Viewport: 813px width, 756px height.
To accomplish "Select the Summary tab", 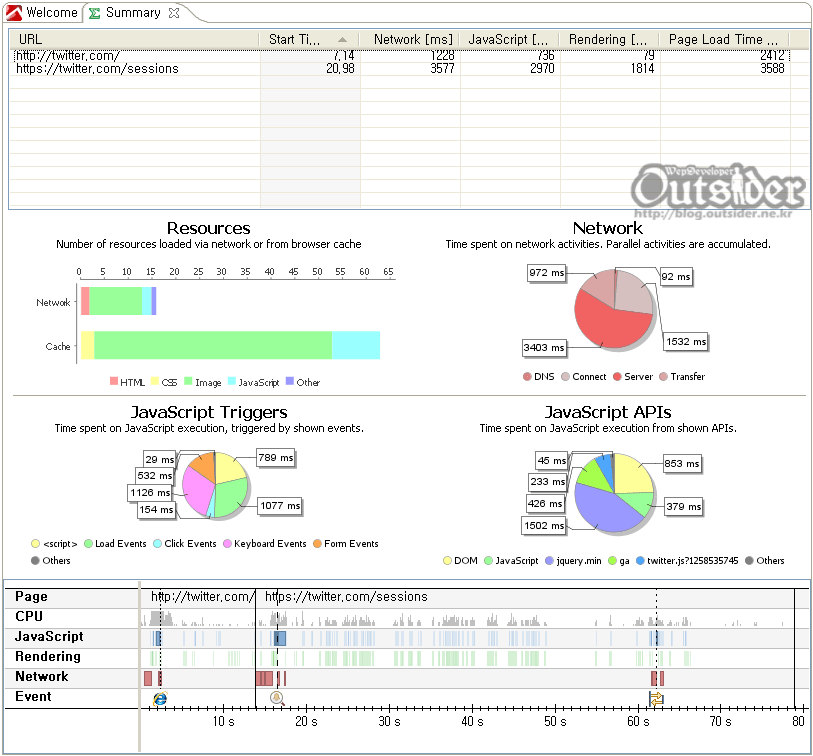I will [133, 12].
